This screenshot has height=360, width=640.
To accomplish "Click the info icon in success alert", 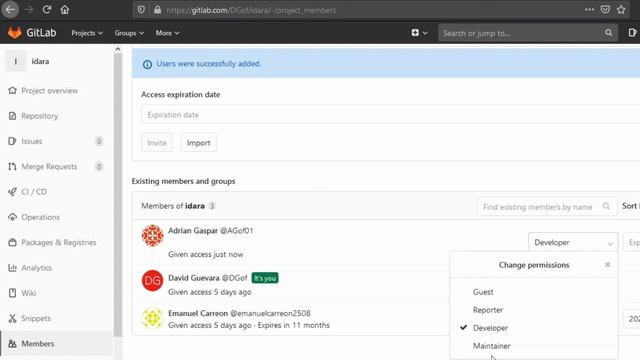I will point(147,64).
